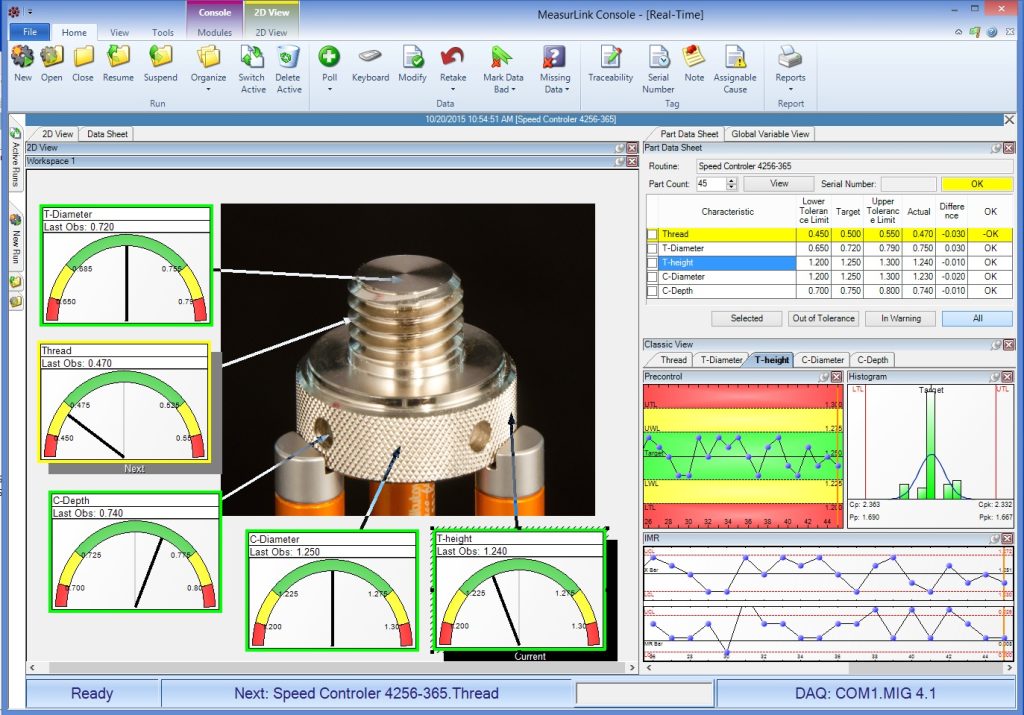This screenshot has height=715, width=1024.
Task: Click the Serial Number icon
Action: [x=658, y=59]
